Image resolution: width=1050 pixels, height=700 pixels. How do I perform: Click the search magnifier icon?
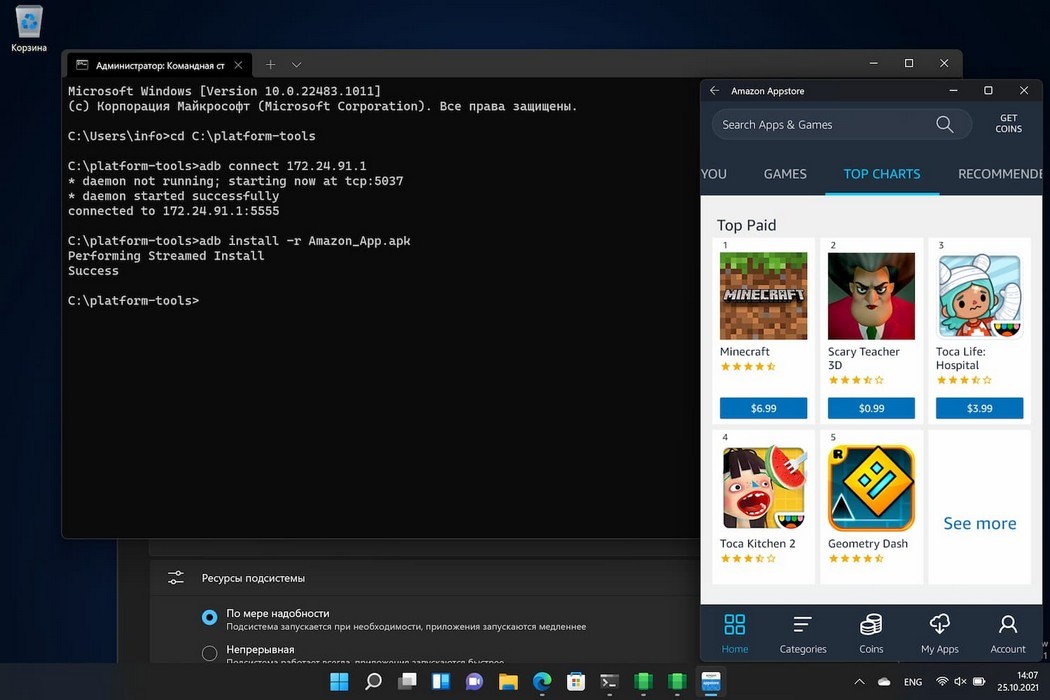944,124
